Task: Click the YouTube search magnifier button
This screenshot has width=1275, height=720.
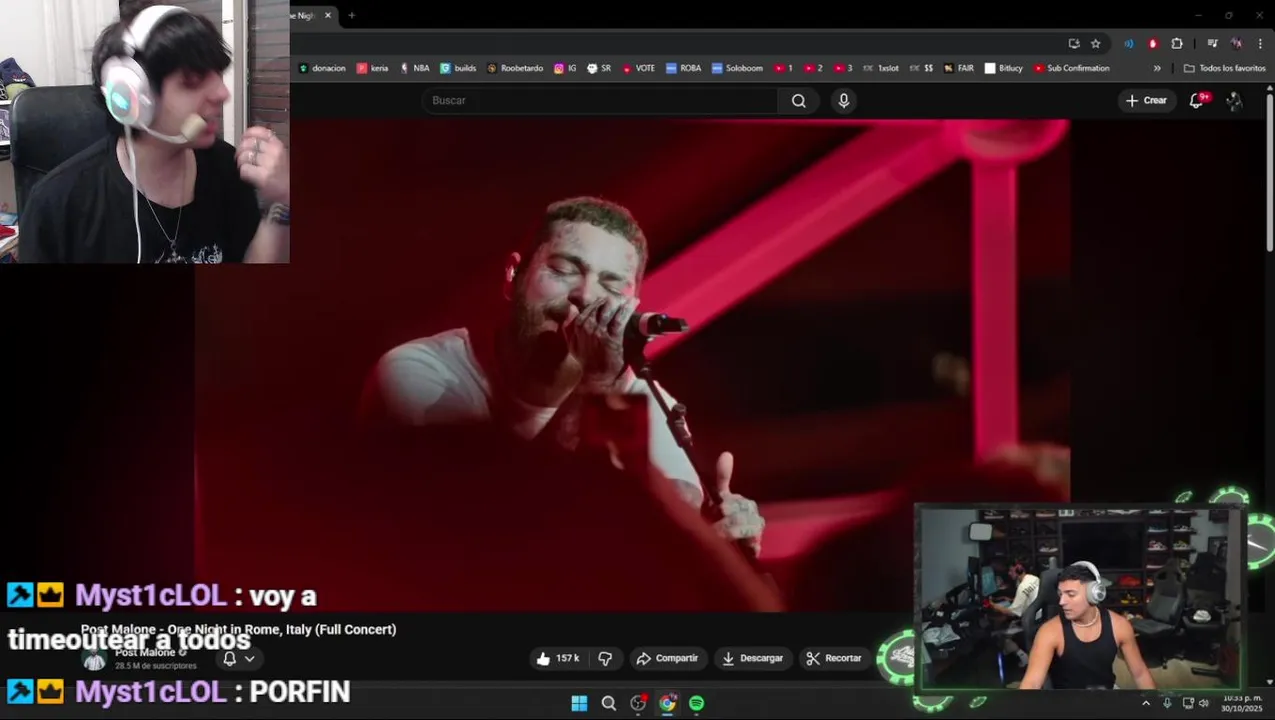Action: 798,100
